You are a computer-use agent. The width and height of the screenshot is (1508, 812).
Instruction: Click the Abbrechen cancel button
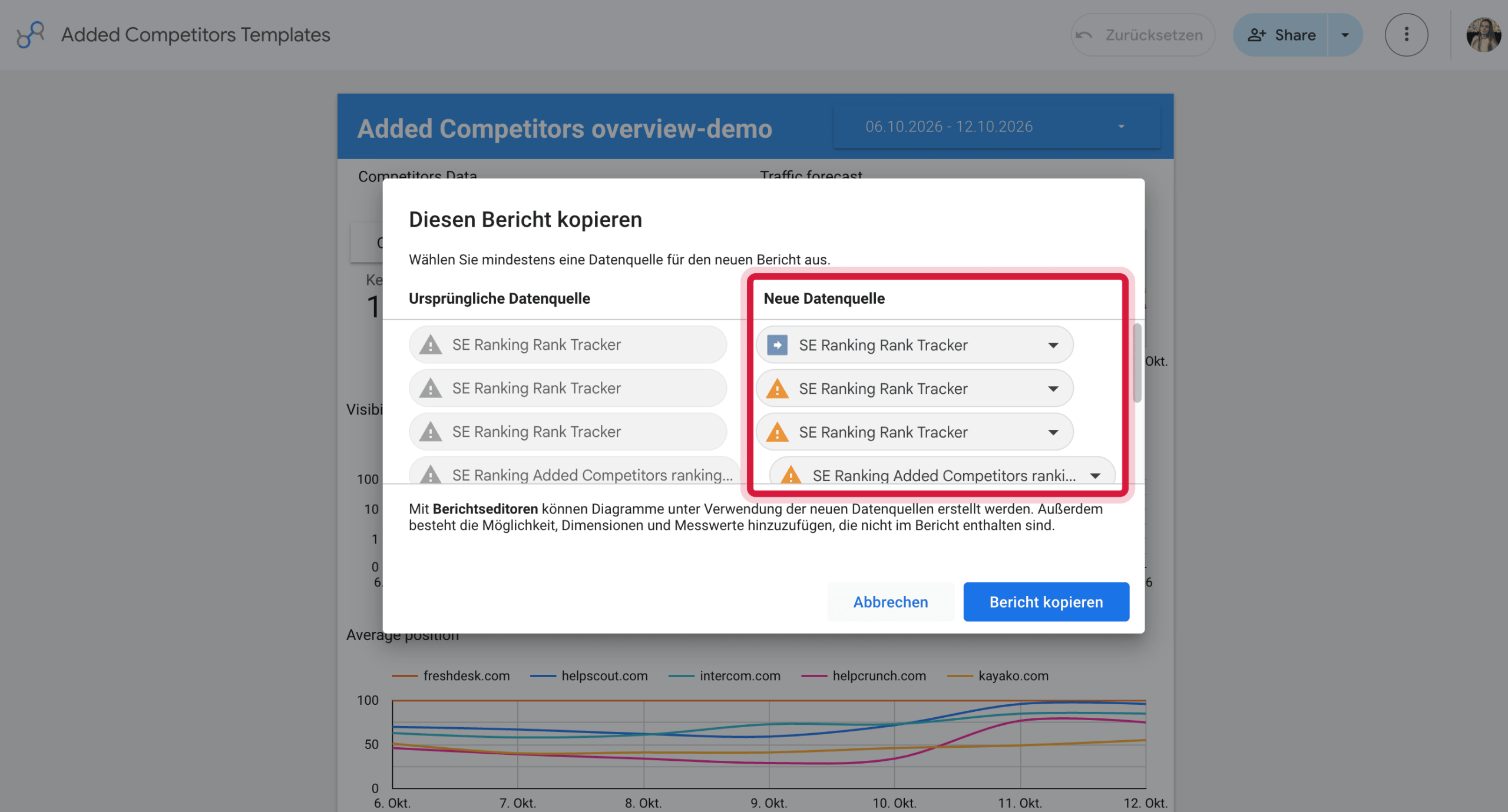click(891, 602)
